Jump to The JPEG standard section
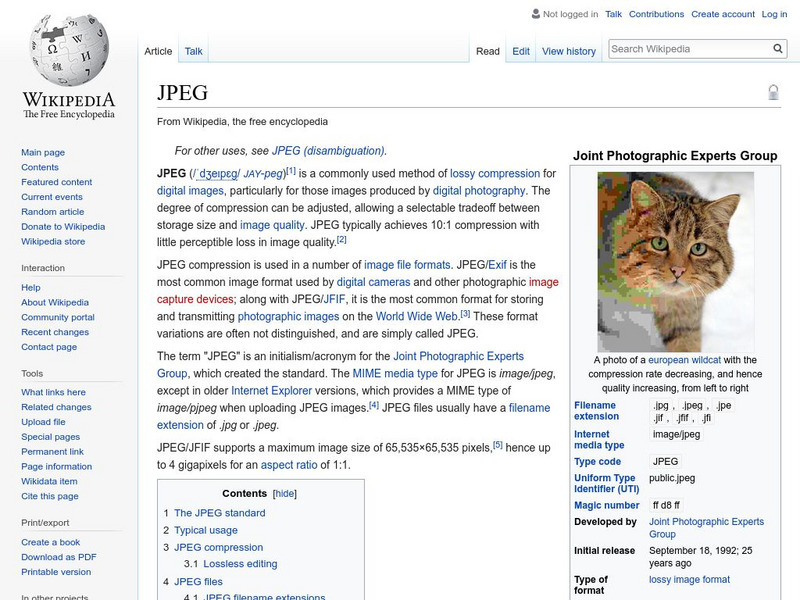This screenshot has height=600, width=800. 220,513
